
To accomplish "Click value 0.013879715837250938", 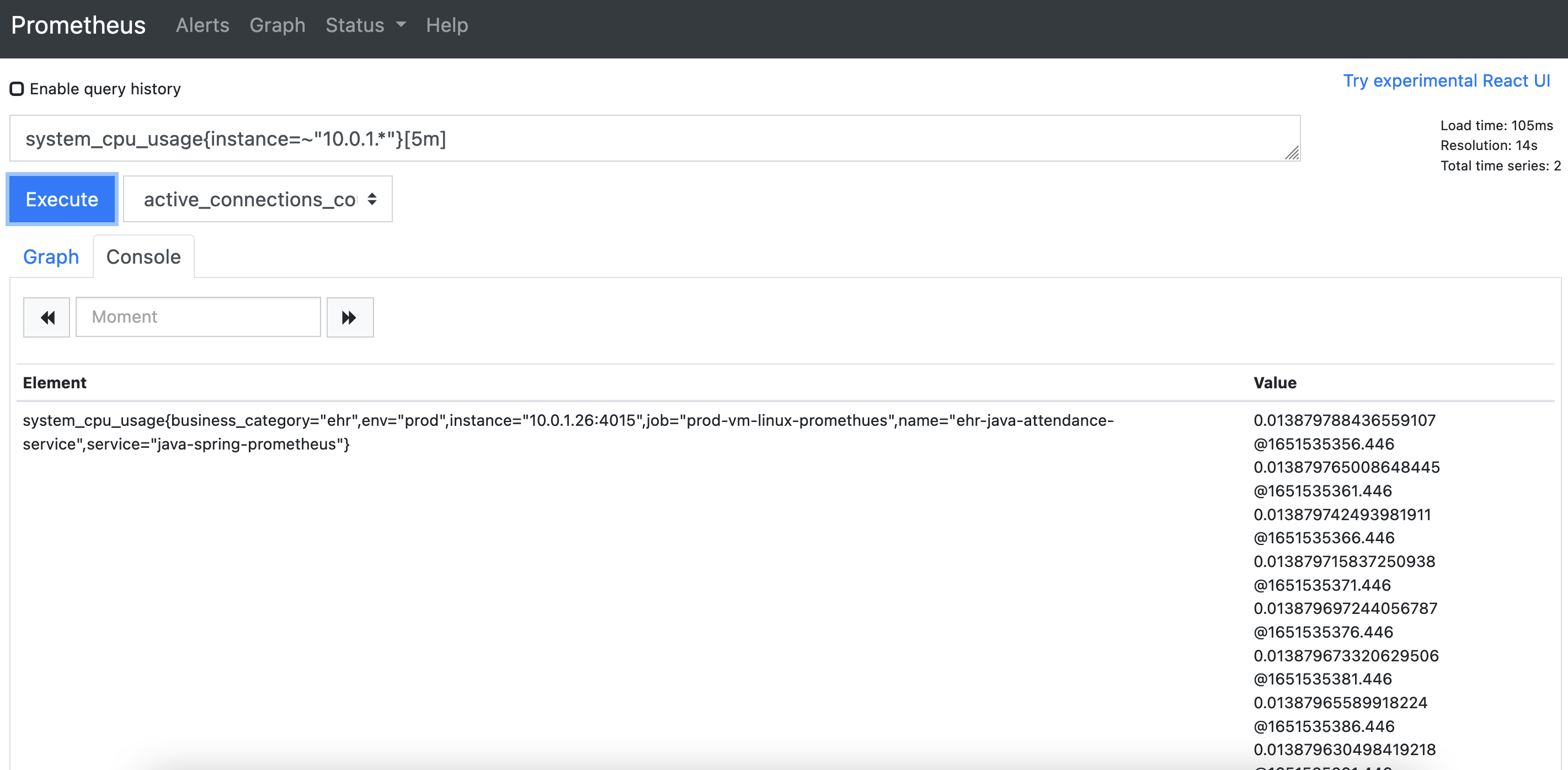I will pos(1345,562).
